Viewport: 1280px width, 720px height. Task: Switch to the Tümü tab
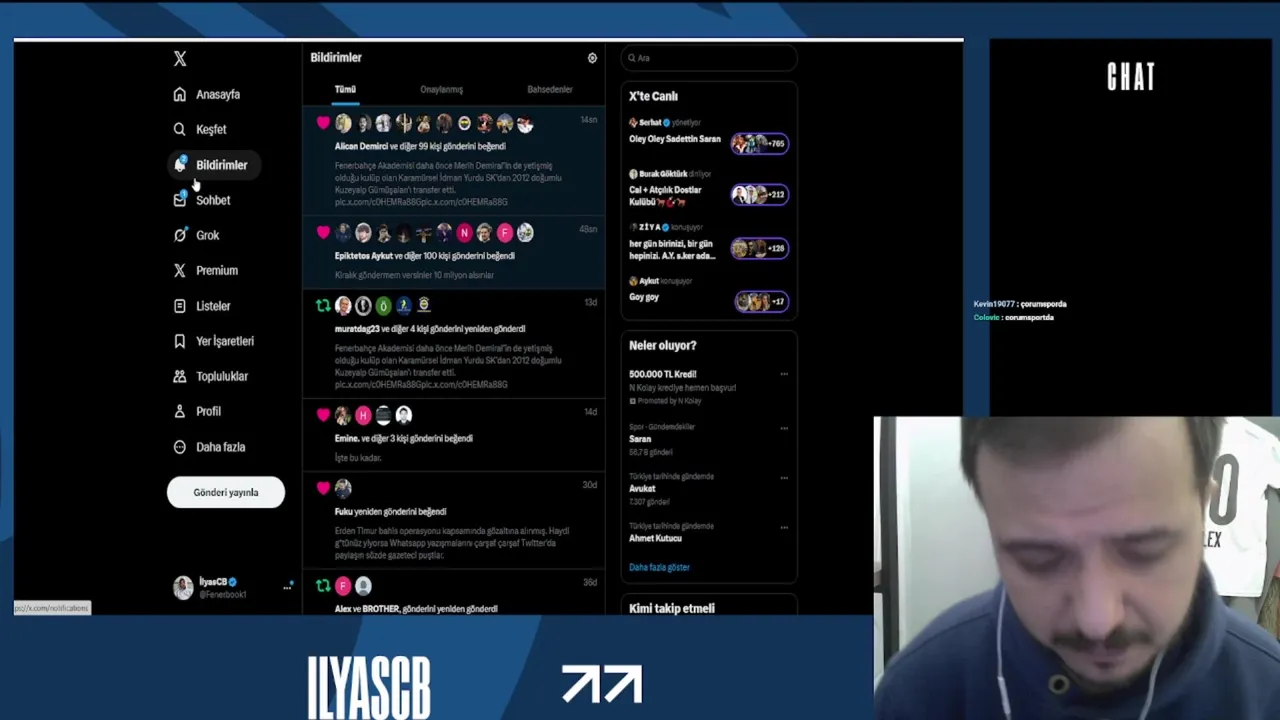pyautogui.click(x=345, y=89)
